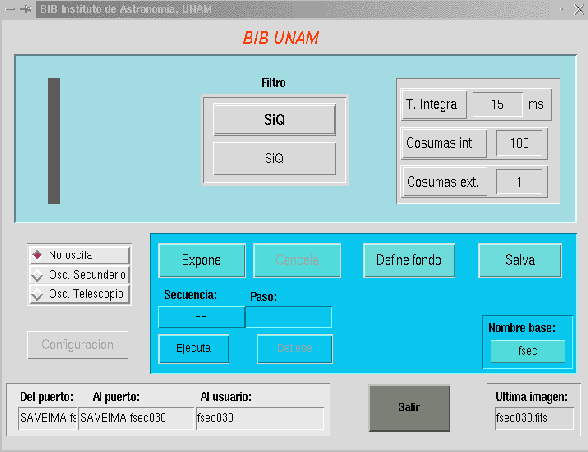This screenshot has width=588, height=452.
Task: Edit Cosumas ext. value field
Action: tap(519, 182)
